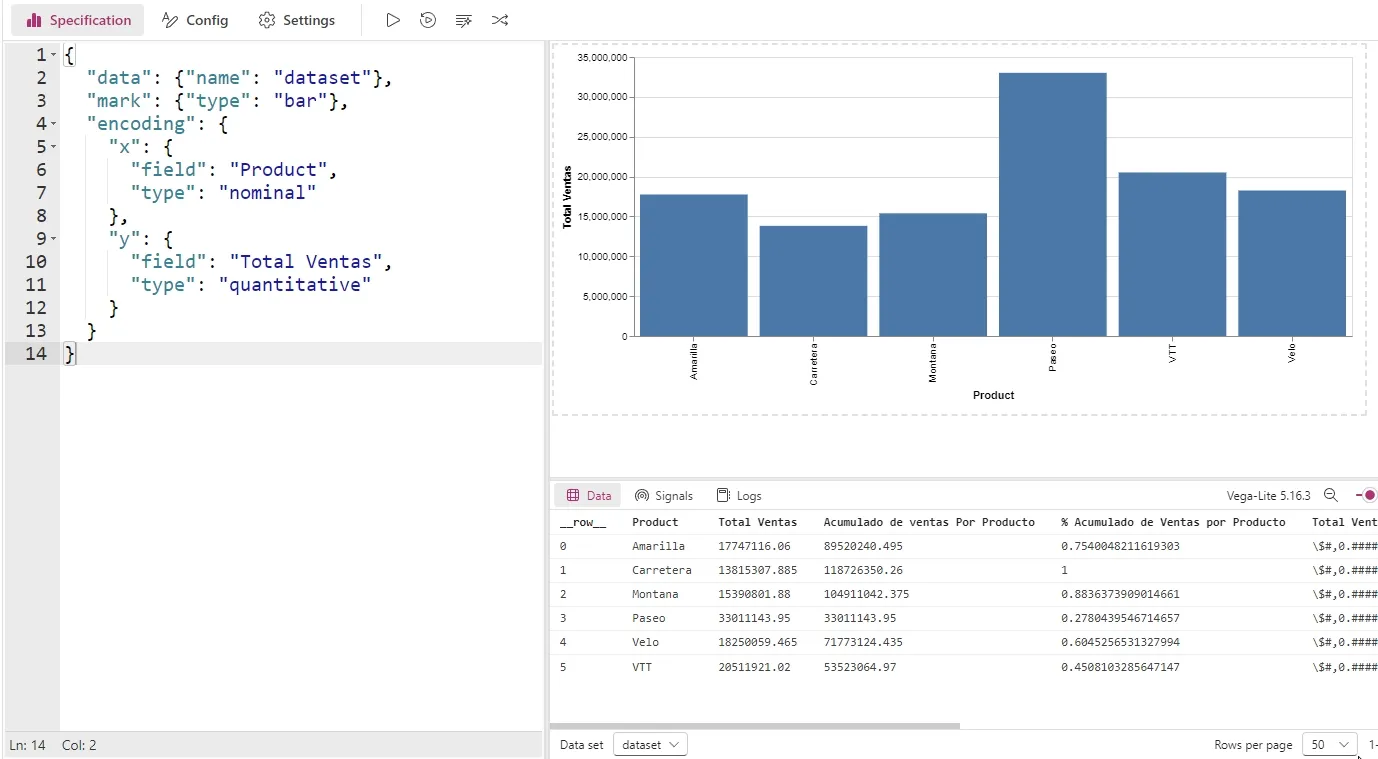This screenshot has width=1378, height=759.
Task: Click the zoom out magnifier icon
Action: 1331,495
